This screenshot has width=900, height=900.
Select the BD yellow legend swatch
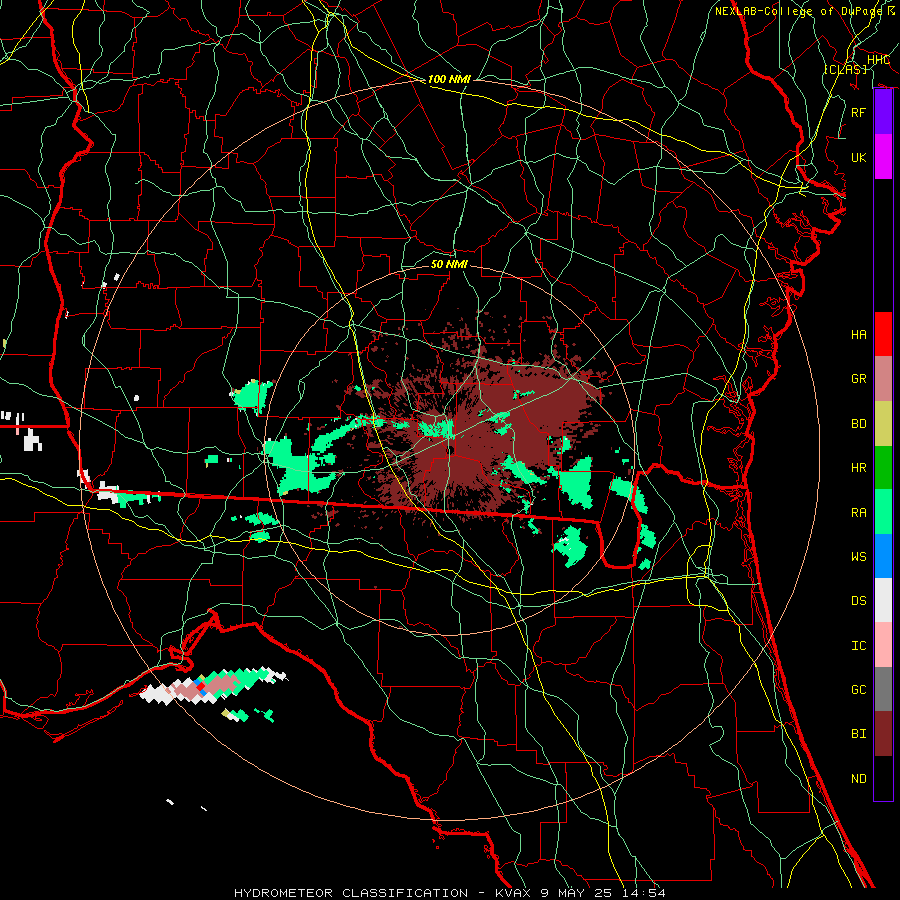point(883,423)
